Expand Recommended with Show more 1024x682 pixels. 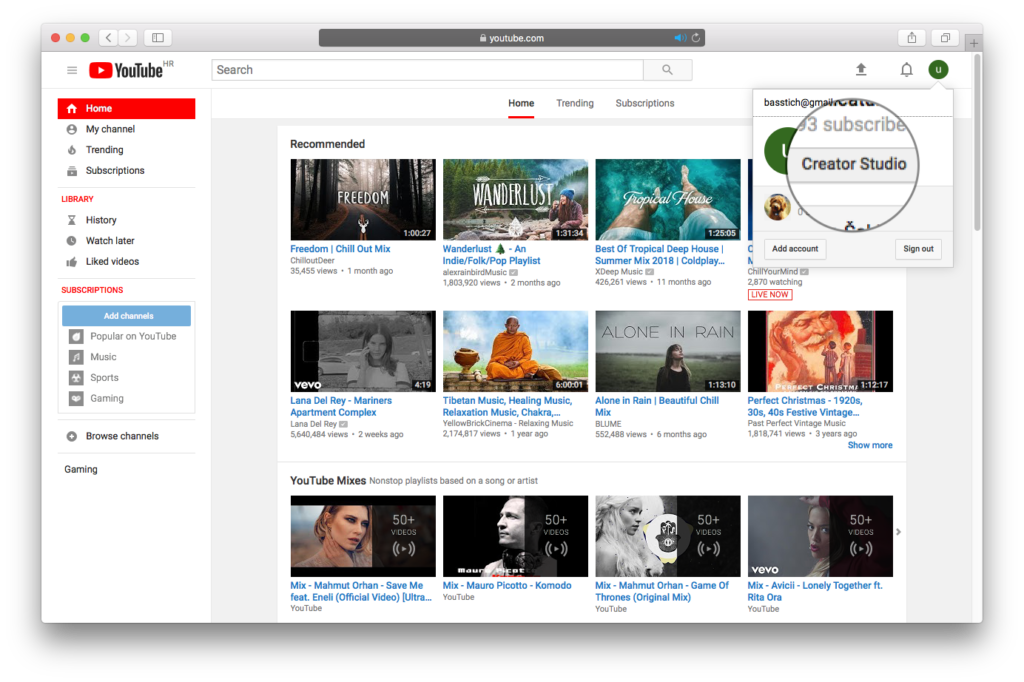pyautogui.click(x=870, y=445)
